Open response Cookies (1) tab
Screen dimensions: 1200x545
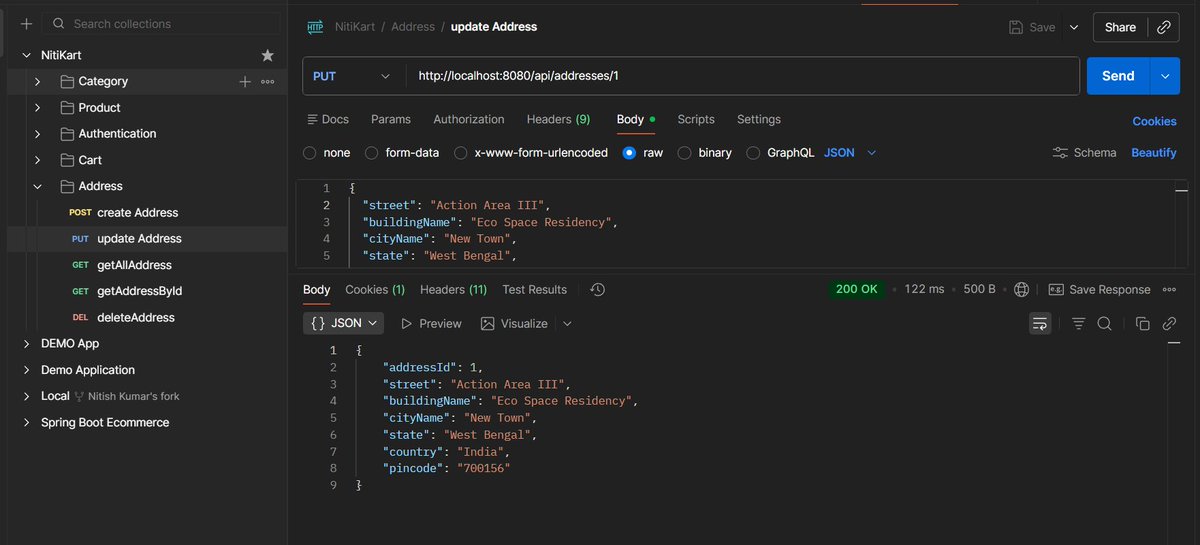point(375,290)
